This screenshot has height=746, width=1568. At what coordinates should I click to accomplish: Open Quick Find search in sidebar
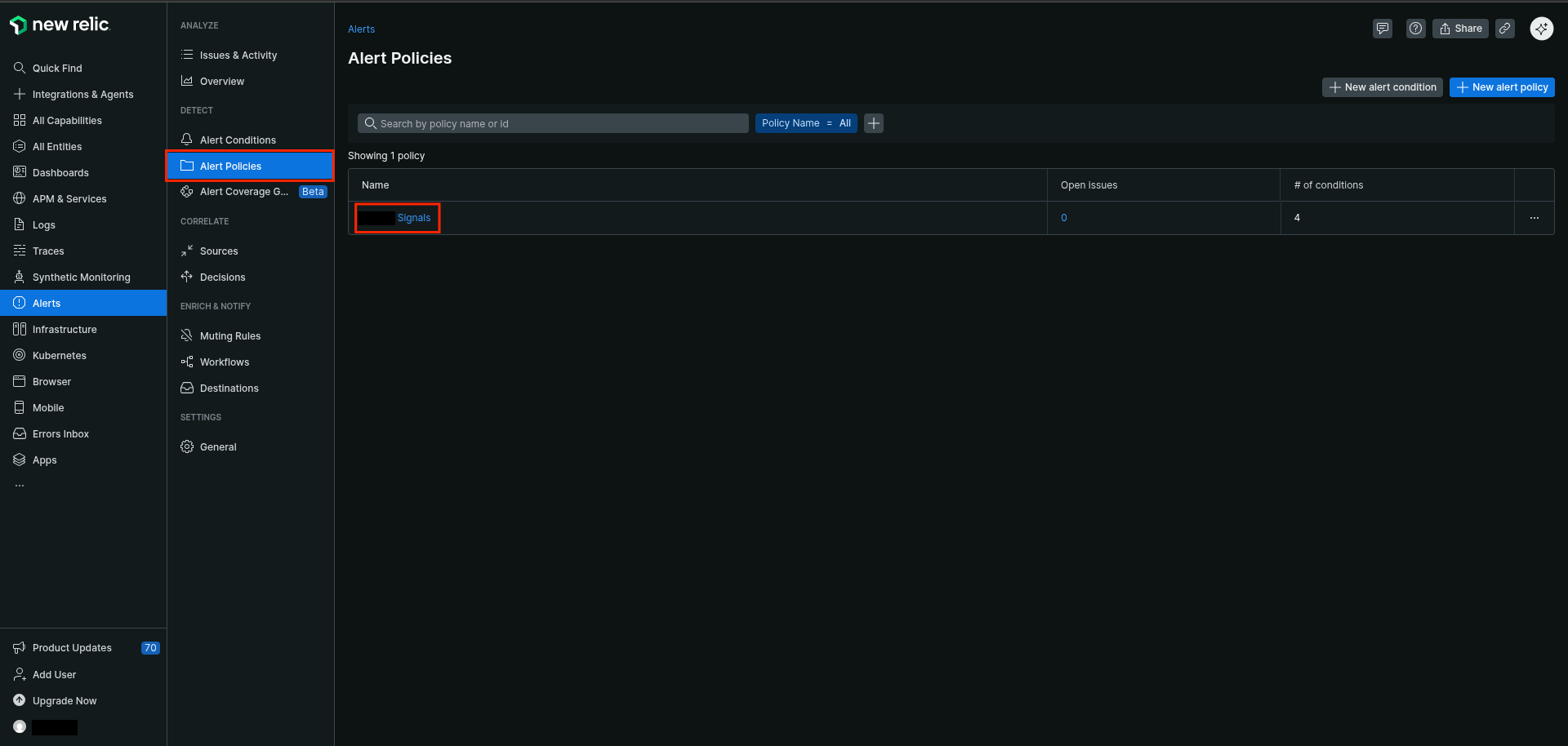(57, 69)
